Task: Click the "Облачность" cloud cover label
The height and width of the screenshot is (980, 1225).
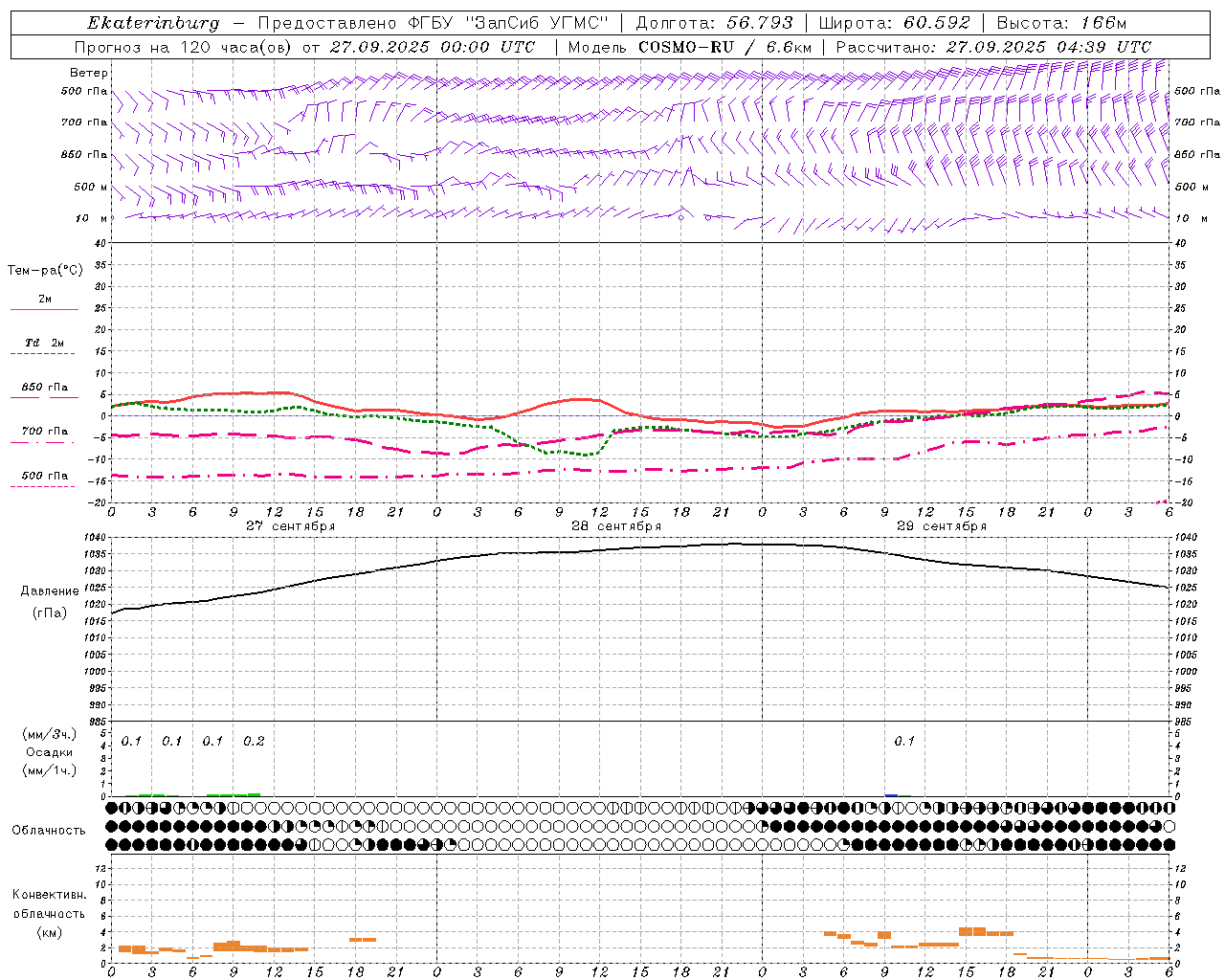Action: pos(49,831)
